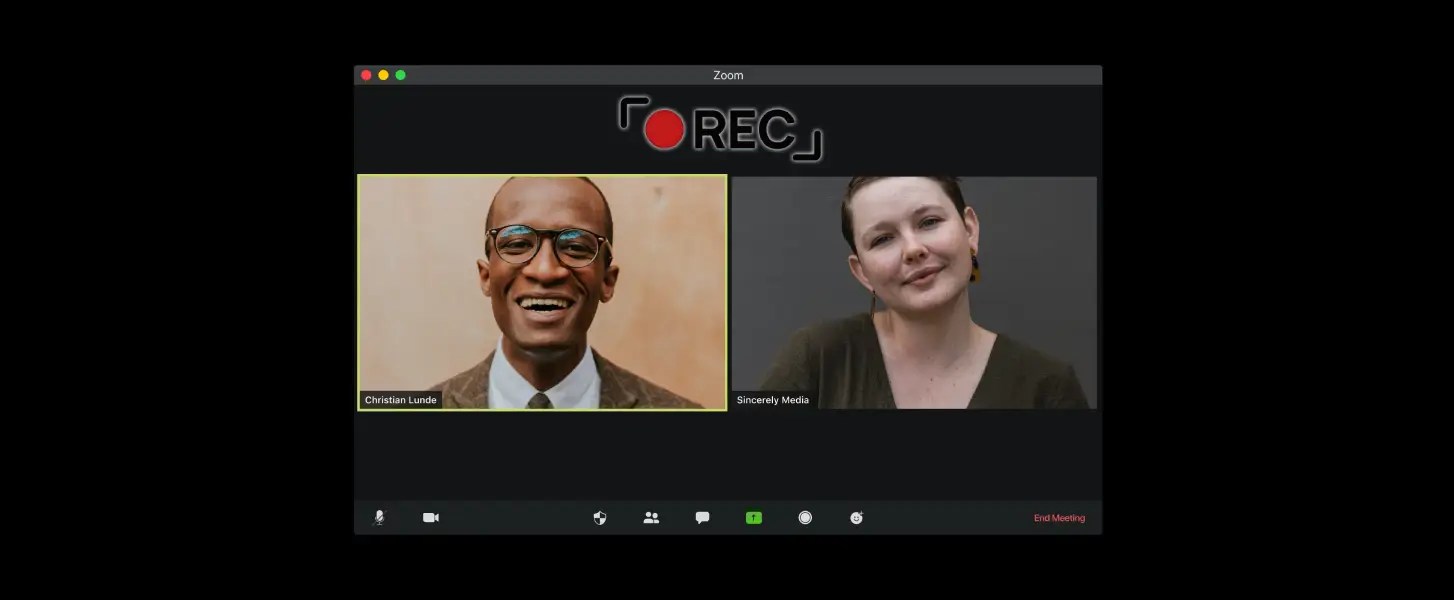This screenshot has height=600, width=1454.
Task: Click the Christian Lunde name label
Action: [401, 400]
